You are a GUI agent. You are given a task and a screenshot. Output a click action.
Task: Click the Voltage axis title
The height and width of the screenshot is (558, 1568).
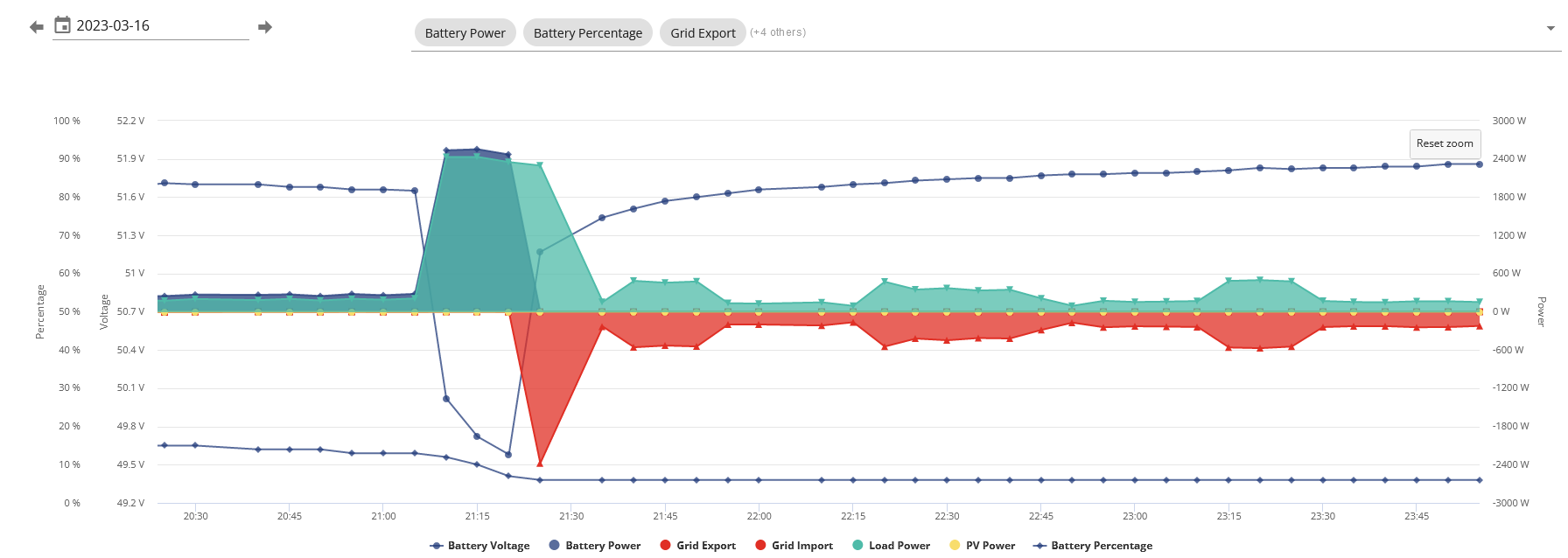(x=104, y=311)
